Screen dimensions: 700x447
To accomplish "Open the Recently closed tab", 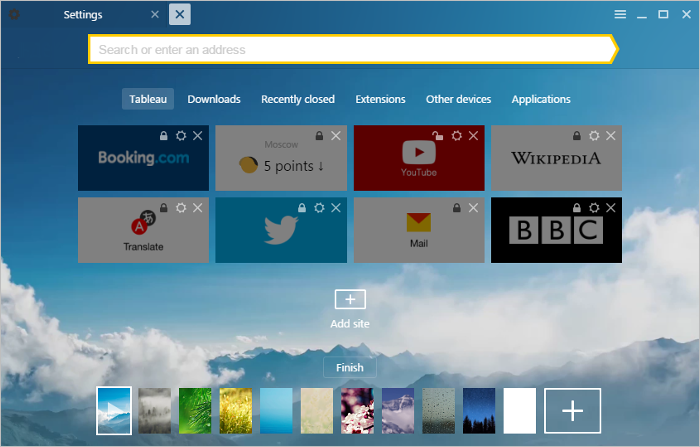I will (x=298, y=99).
